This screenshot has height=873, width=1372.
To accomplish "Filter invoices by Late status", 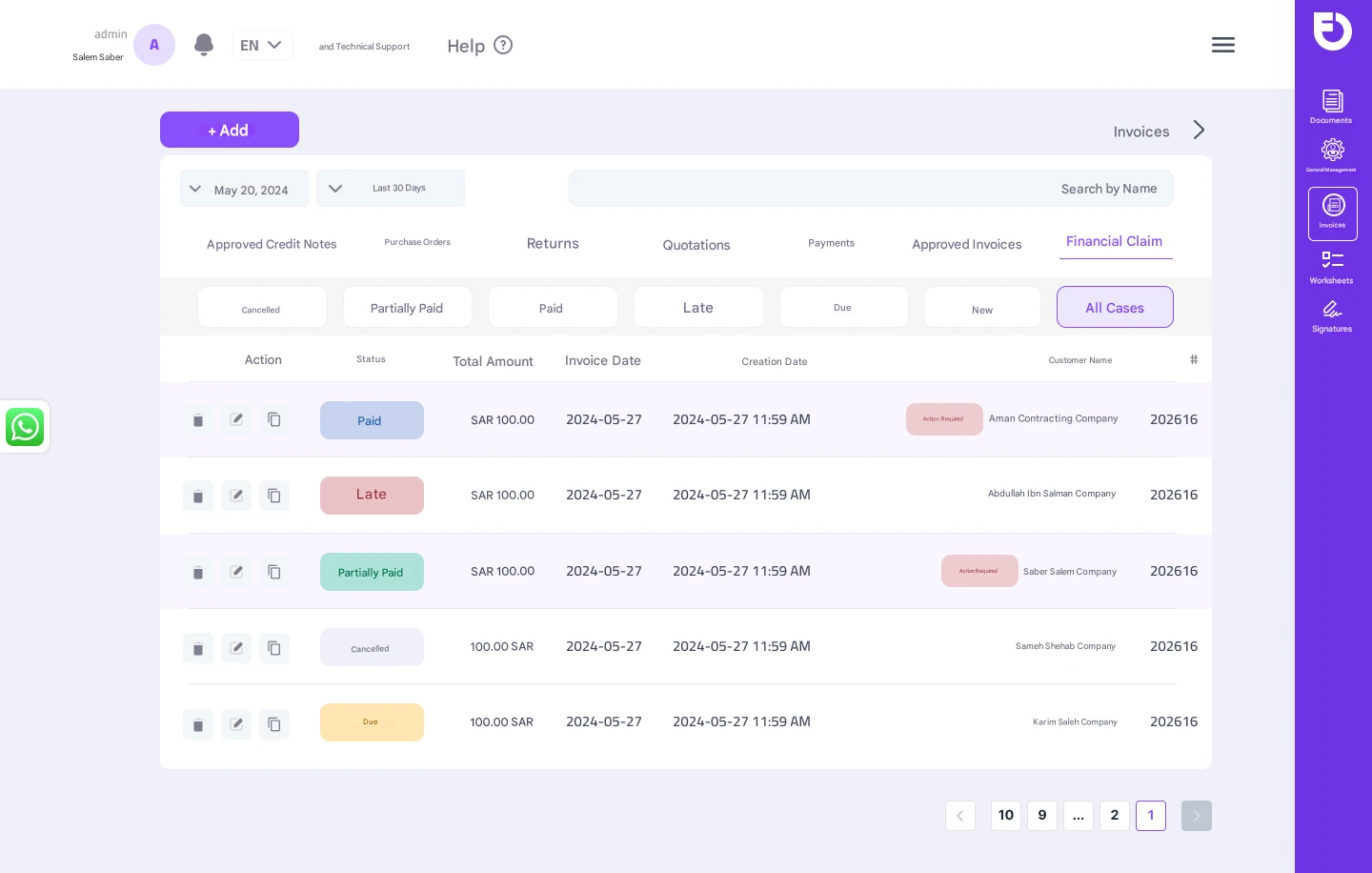I will pyautogui.click(x=698, y=308).
